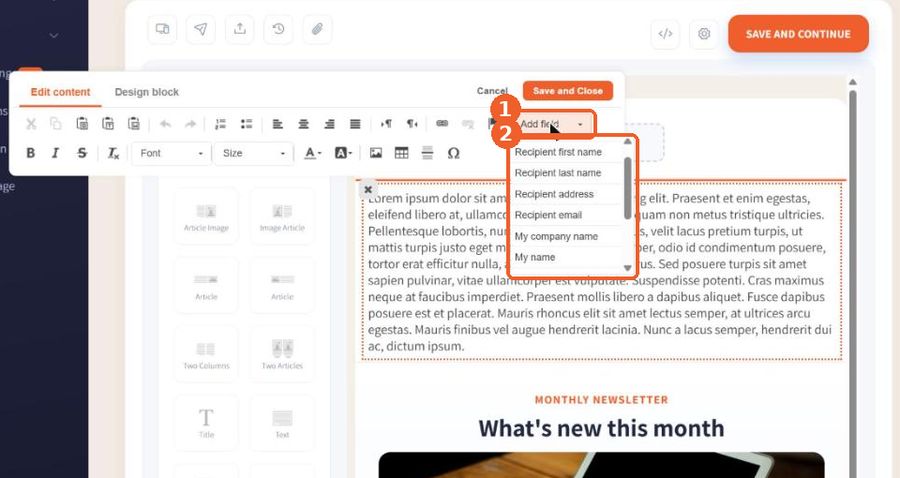Select the Two Columns block
Viewport: 900px width, 478px height.
pos(206,355)
